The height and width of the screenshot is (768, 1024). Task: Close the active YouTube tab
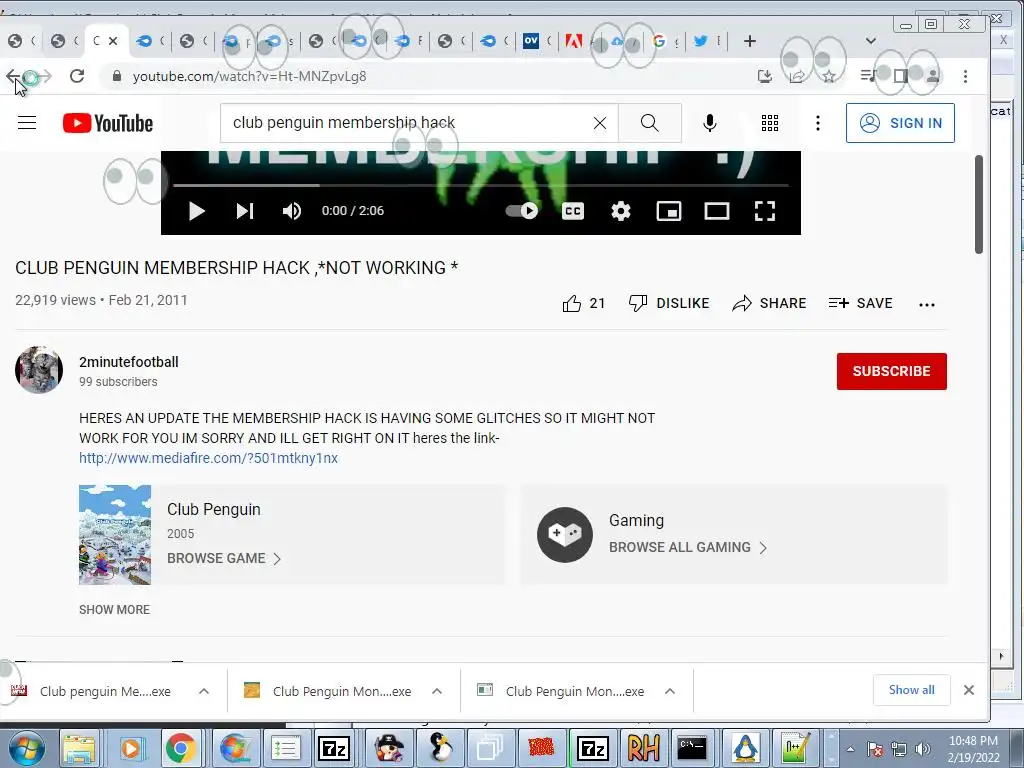coord(113,41)
